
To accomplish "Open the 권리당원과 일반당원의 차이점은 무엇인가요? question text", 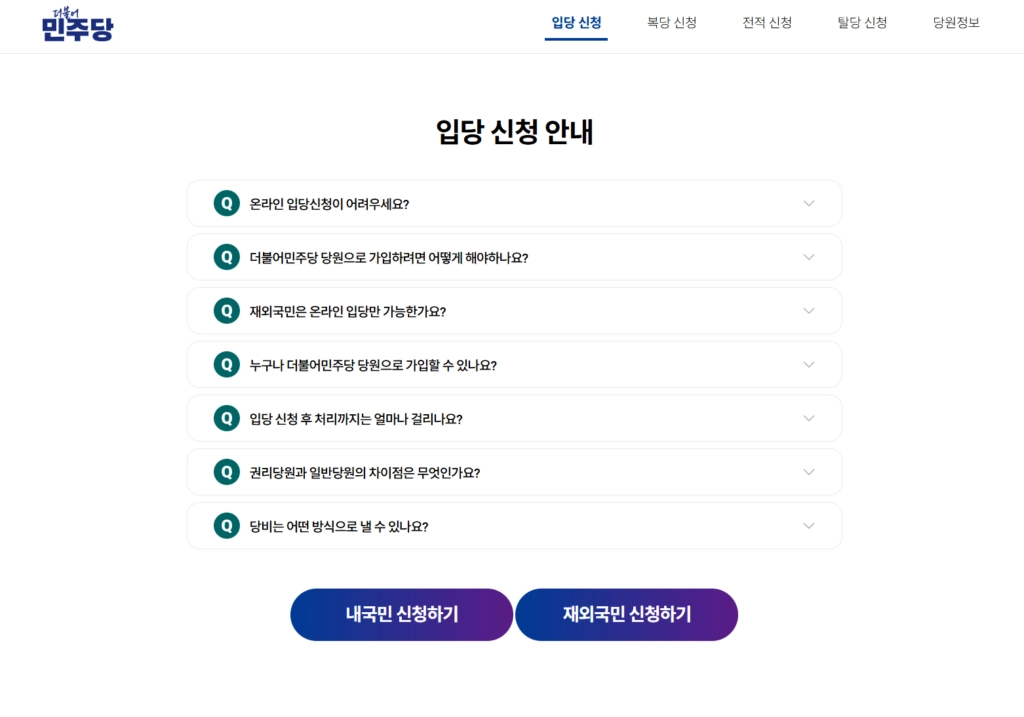I will click(x=364, y=473).
